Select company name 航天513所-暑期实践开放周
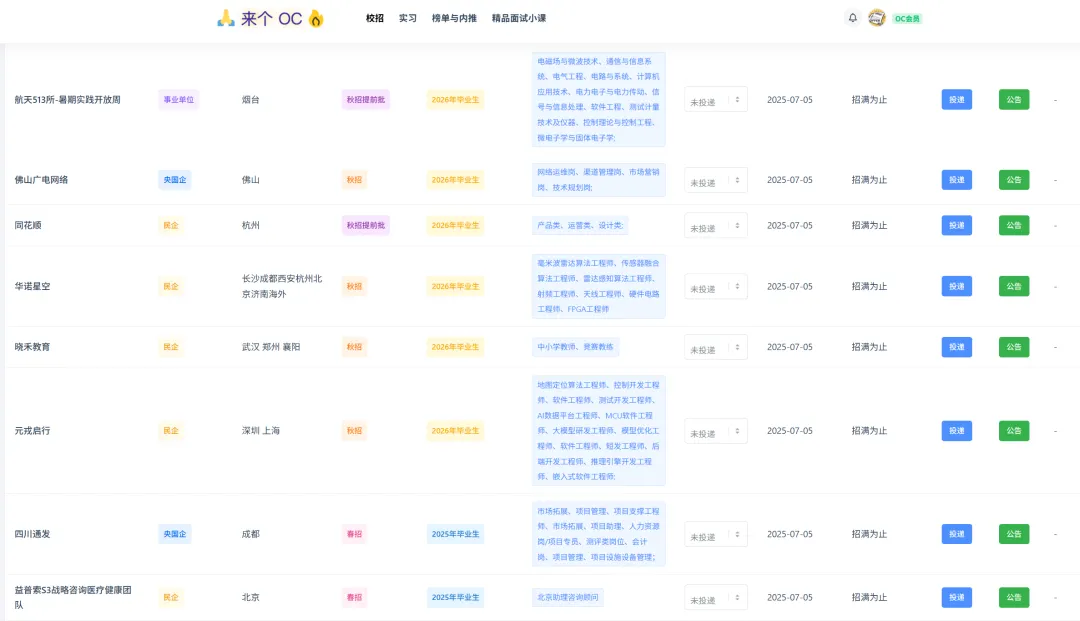Screen dimensions: 1080x621 pyautogui.click(x=68, y=100)
